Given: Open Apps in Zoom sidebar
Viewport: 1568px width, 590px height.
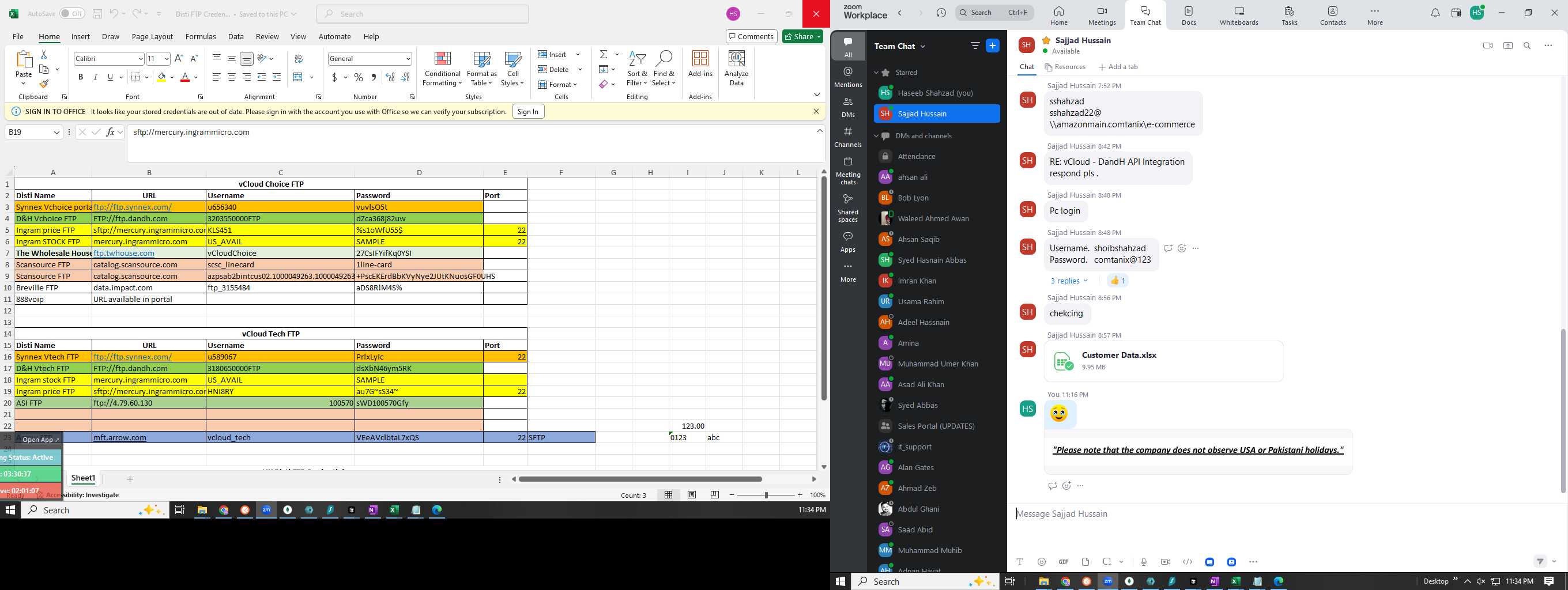Looking at the screenshot, I should coord(848,241).
